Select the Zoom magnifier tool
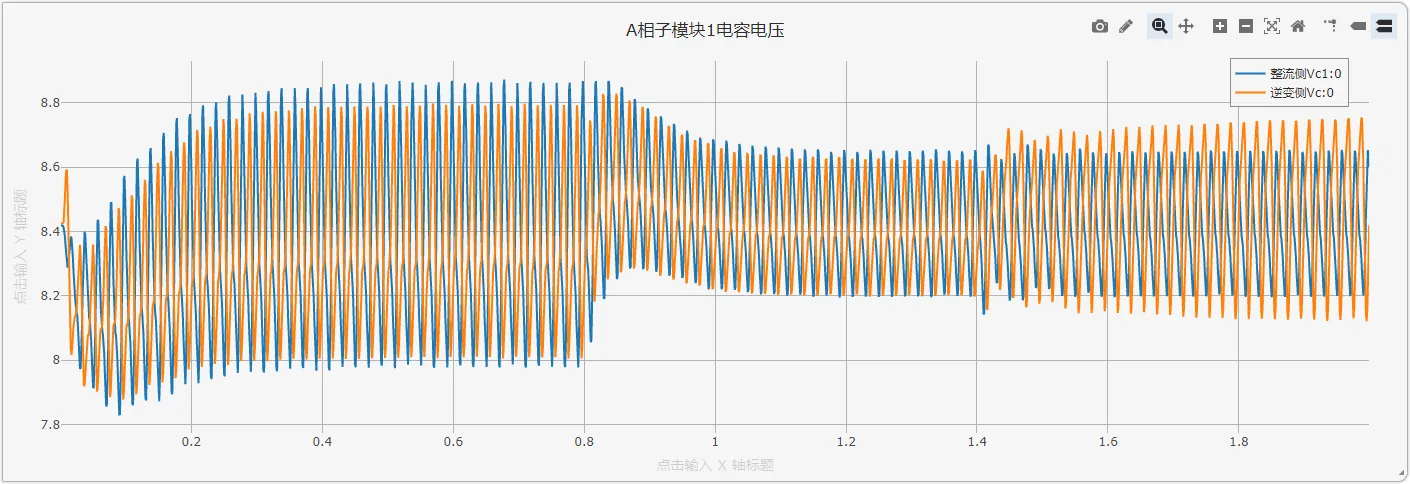This screenshot has width=1410, height=484. pos(1160,27)
